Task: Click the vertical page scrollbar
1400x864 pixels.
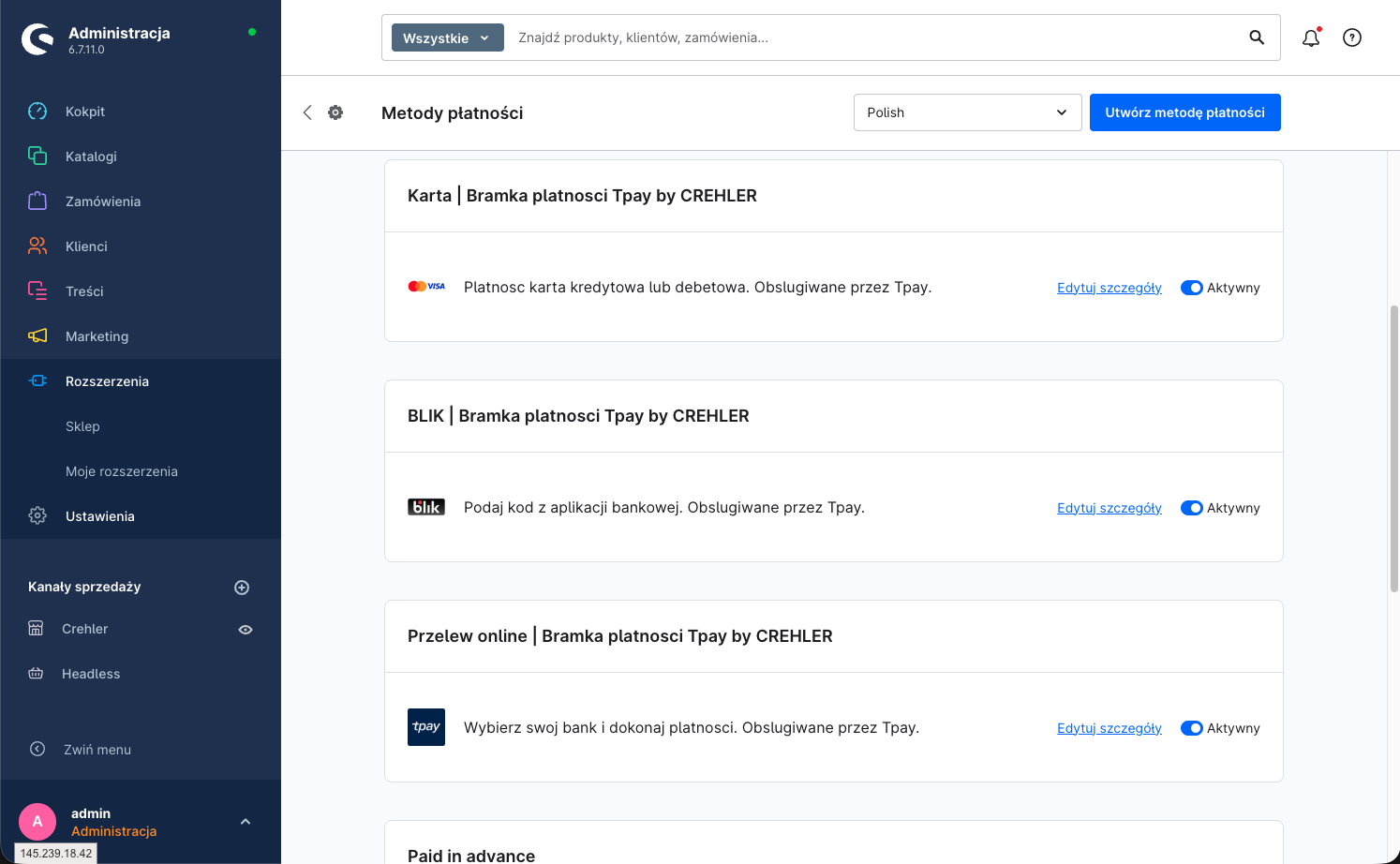Action: coord(1393,448)
